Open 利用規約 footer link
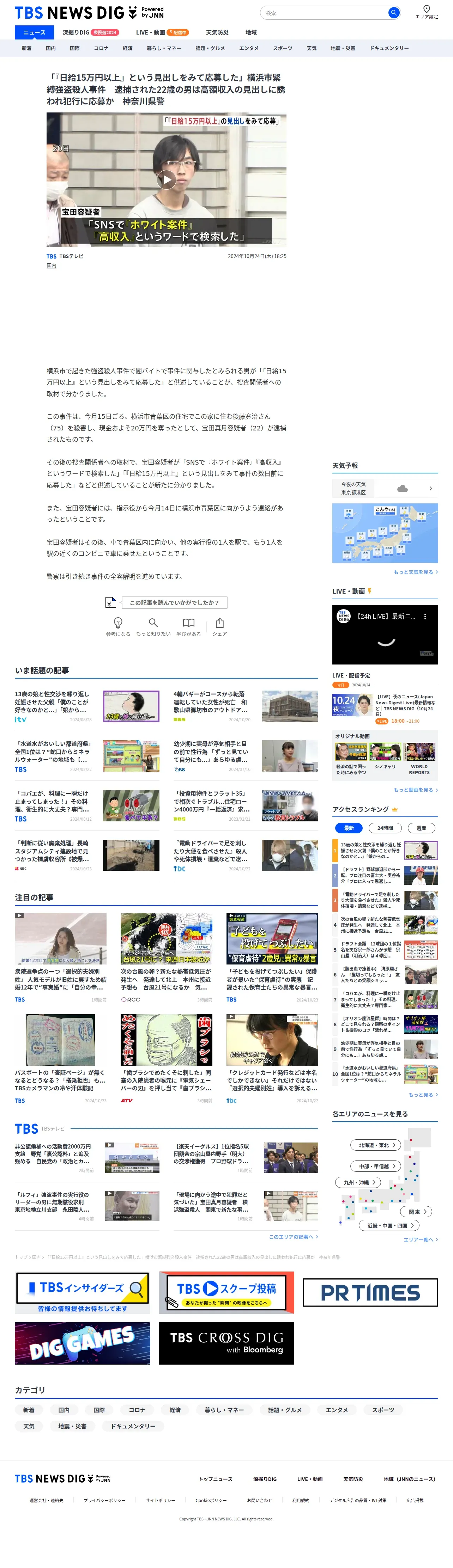This screenshot has height=1568, width=453. pyautogui.click(x=301, y=1500)
